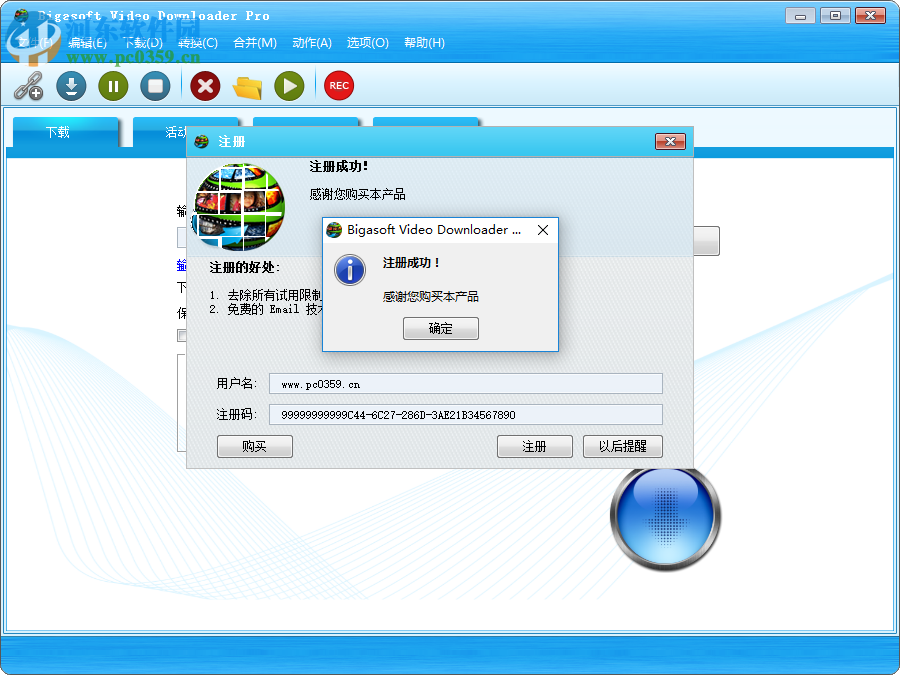Screen dimensions: 900x675
Task: Open the downloads folder icon
Action: tap(246, 86)
